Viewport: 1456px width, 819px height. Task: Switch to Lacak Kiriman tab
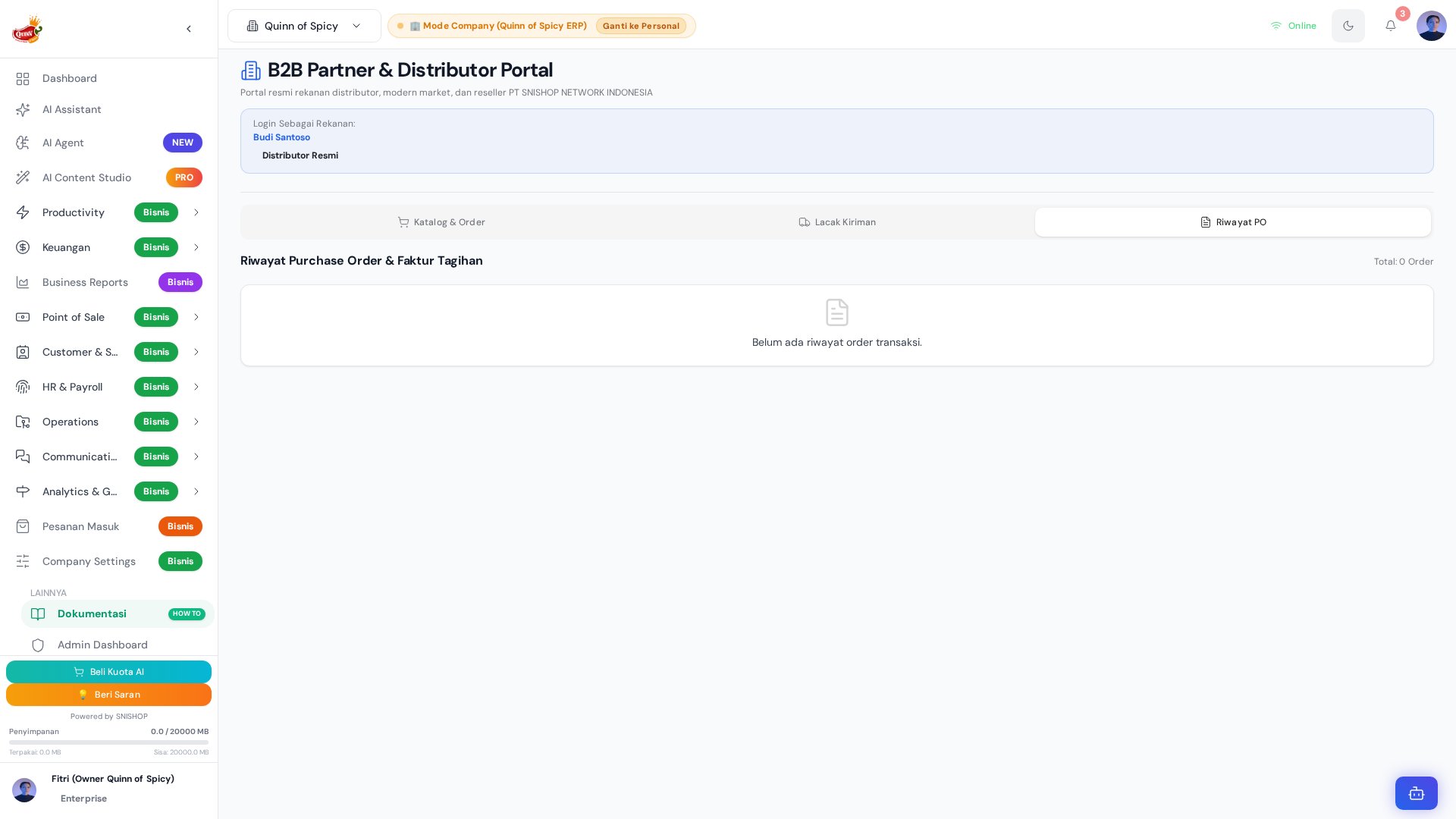pos(837,222)
